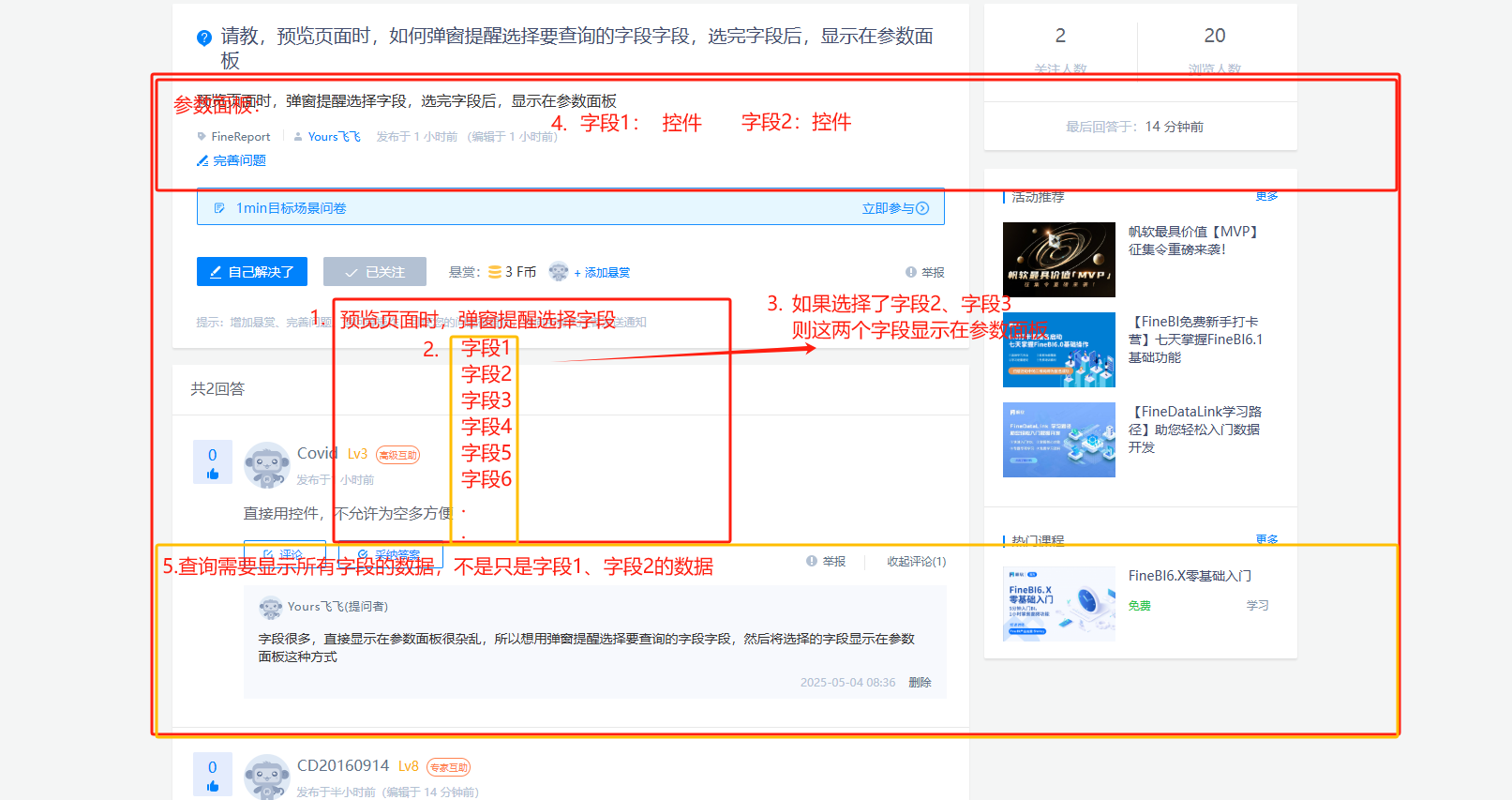Report the question with 举报 near bounty
1512x800 pixels.
click(924, 272)
